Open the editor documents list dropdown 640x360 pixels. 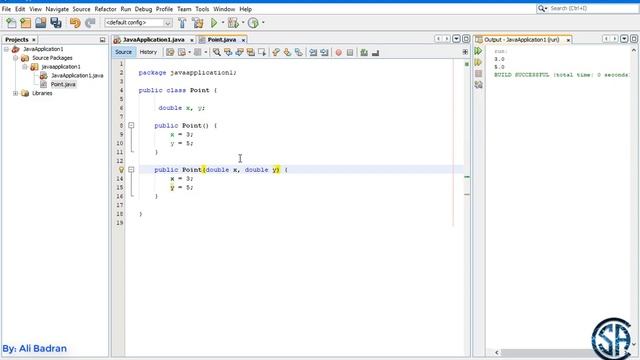(x=456, y=39)
